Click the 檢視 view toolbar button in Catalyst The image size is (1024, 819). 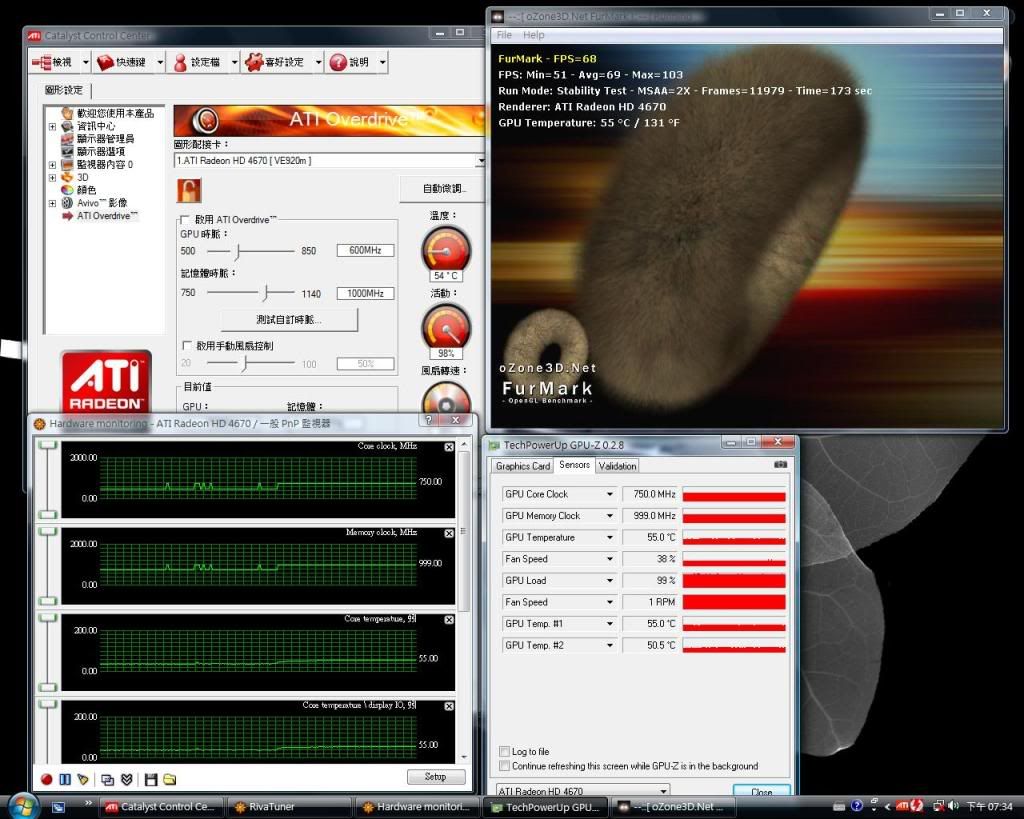click(52, 62)
